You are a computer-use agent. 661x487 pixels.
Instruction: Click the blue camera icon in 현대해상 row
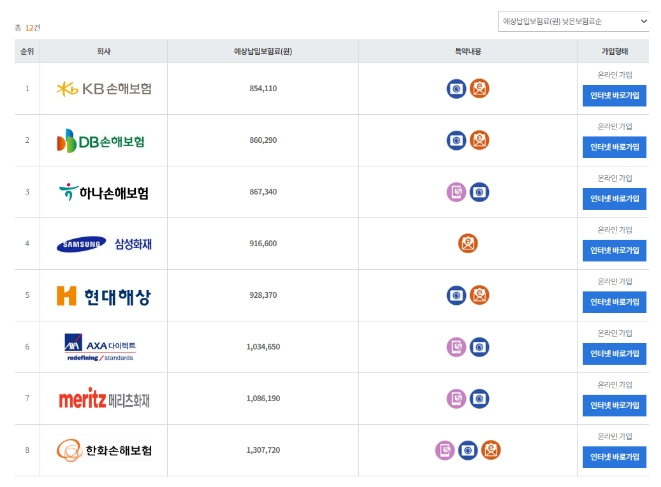click(456, 295)
